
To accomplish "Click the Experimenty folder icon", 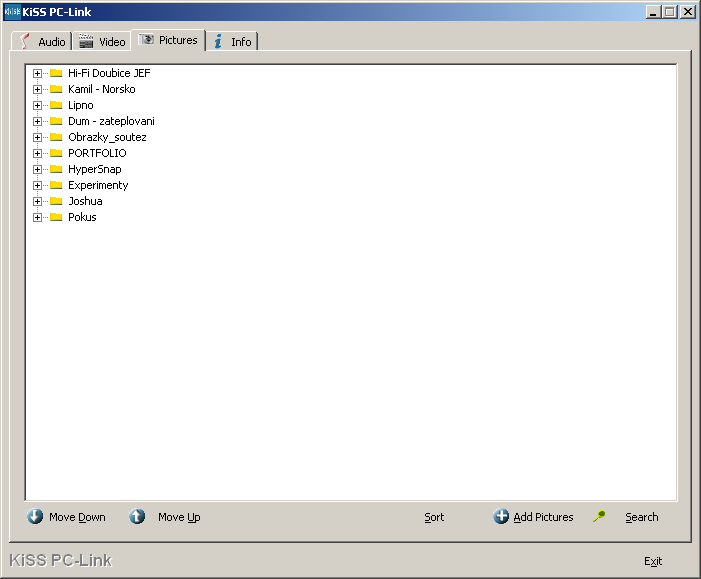I will [56, 185].
